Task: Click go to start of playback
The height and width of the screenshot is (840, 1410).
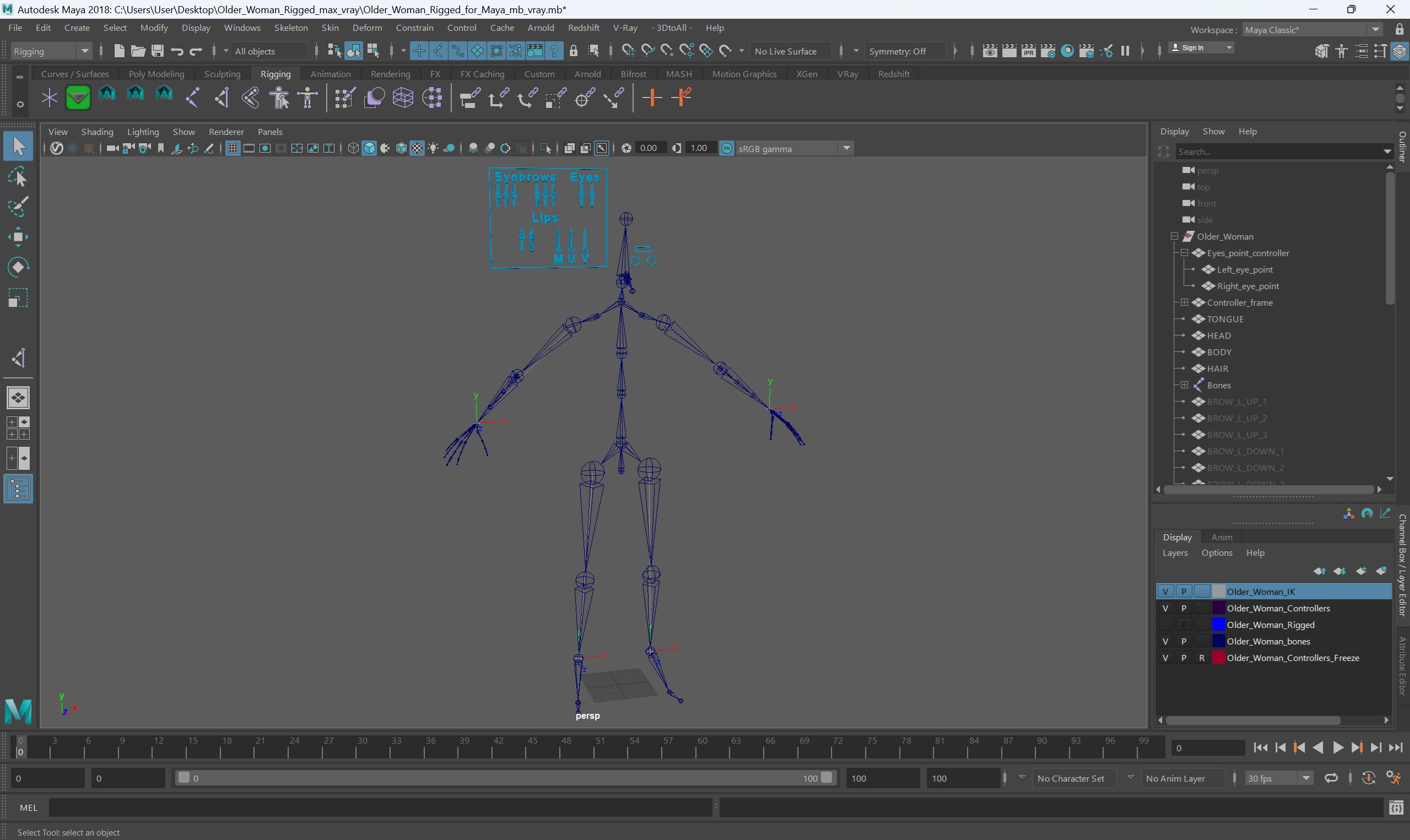Action: [x=1261, y=747]
